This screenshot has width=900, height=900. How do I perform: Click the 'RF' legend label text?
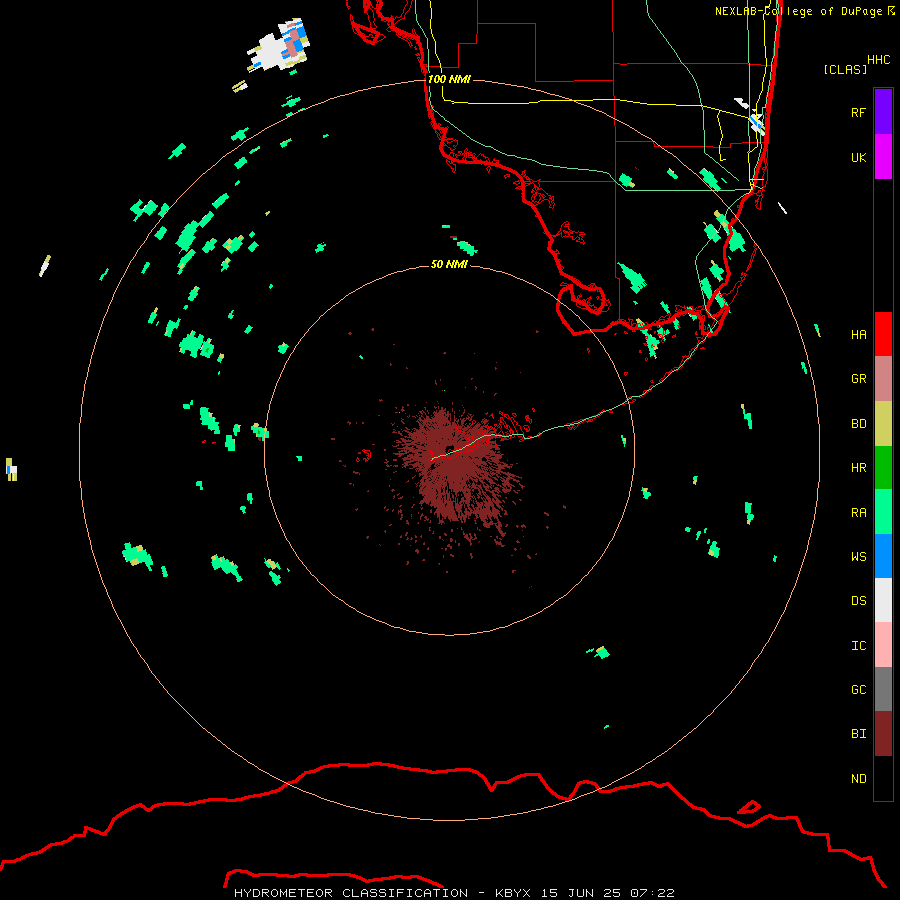(x=858, y=112)
